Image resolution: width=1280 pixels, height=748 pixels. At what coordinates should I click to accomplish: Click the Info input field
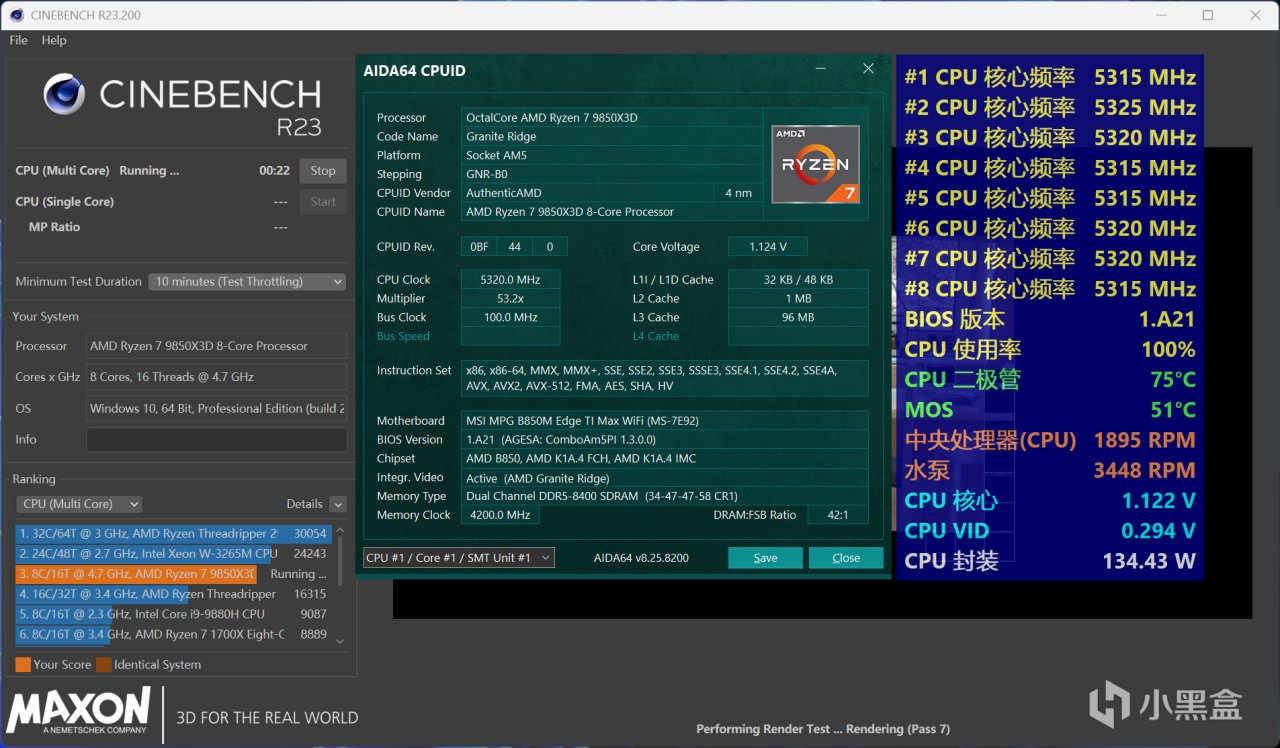pos(216,440)
